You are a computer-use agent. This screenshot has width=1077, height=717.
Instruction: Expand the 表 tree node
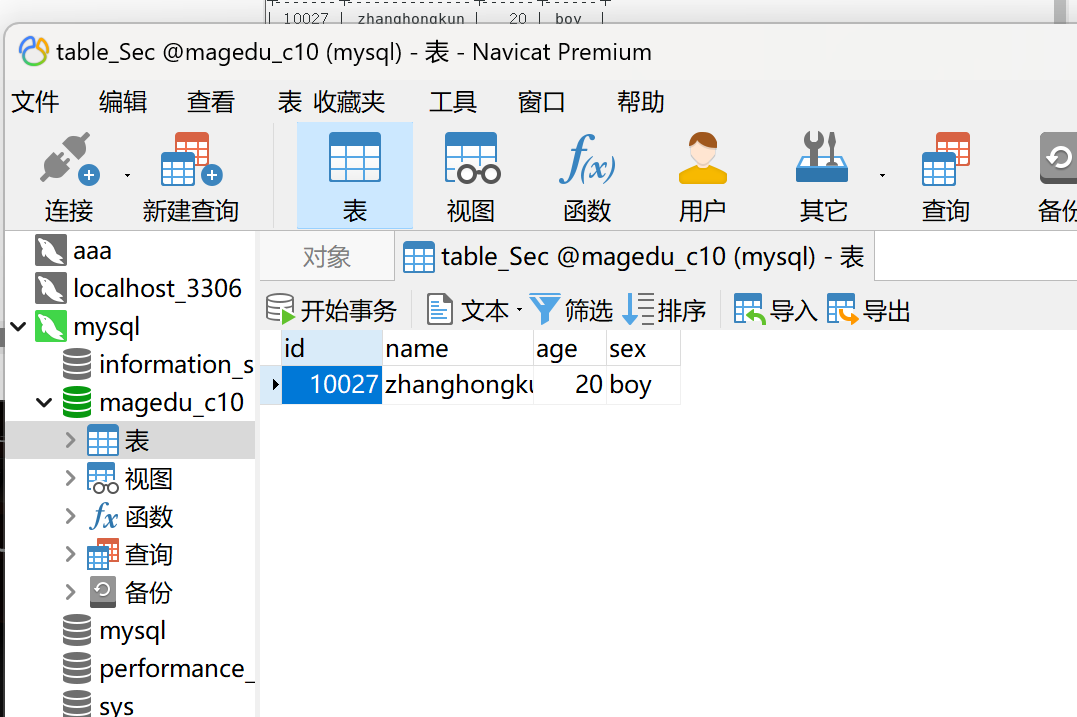70,440
